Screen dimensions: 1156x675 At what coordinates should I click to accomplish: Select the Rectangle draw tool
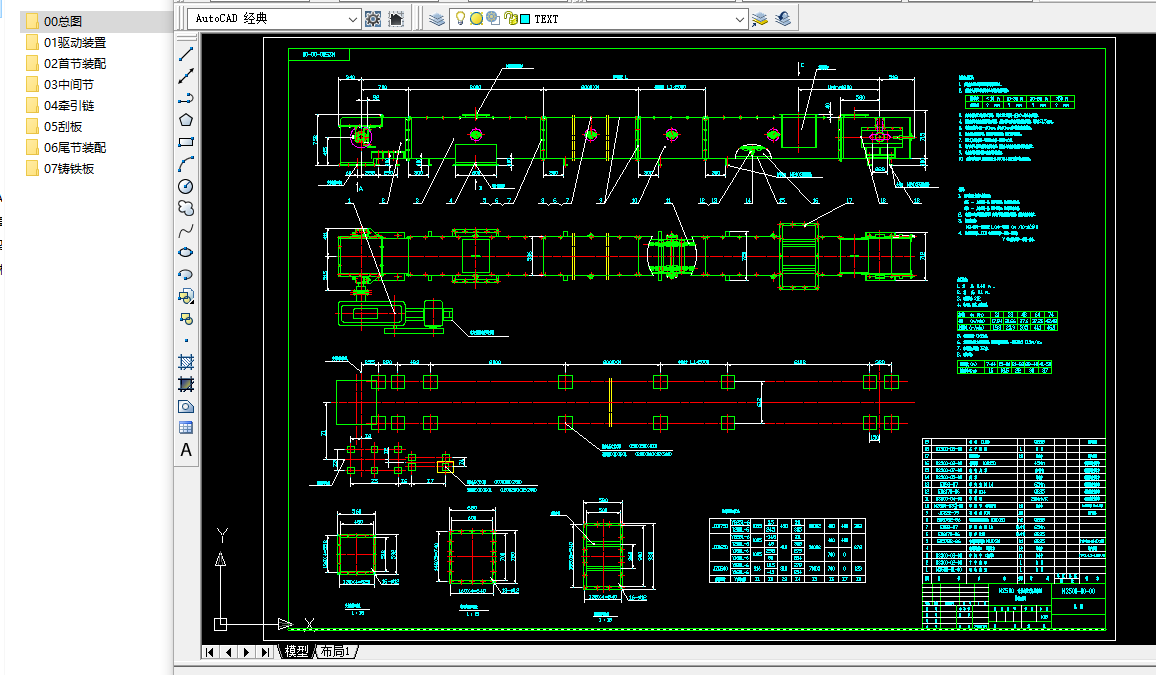point(186,142)
